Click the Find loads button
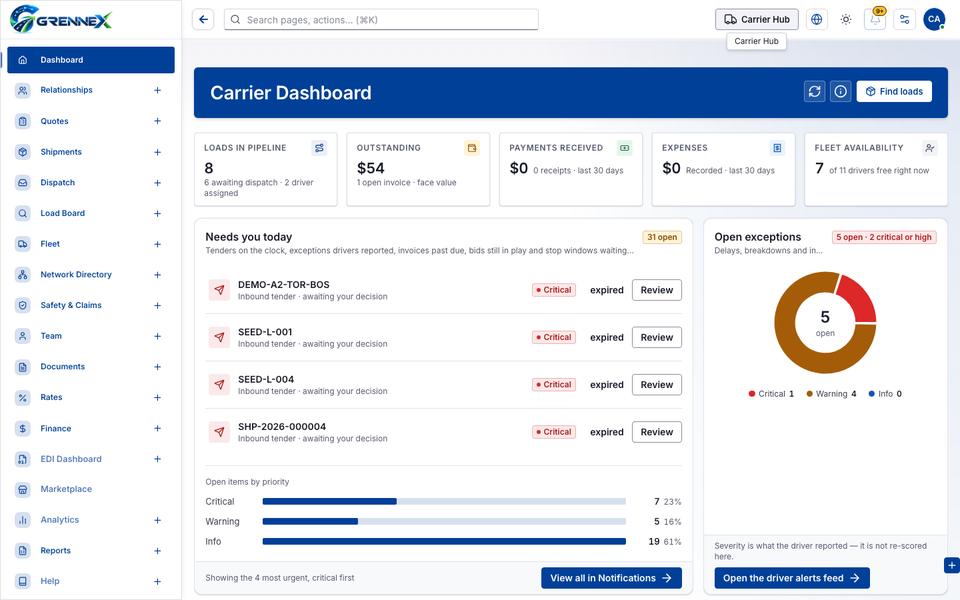Screen dimensions: 960x600 (894, 92)
